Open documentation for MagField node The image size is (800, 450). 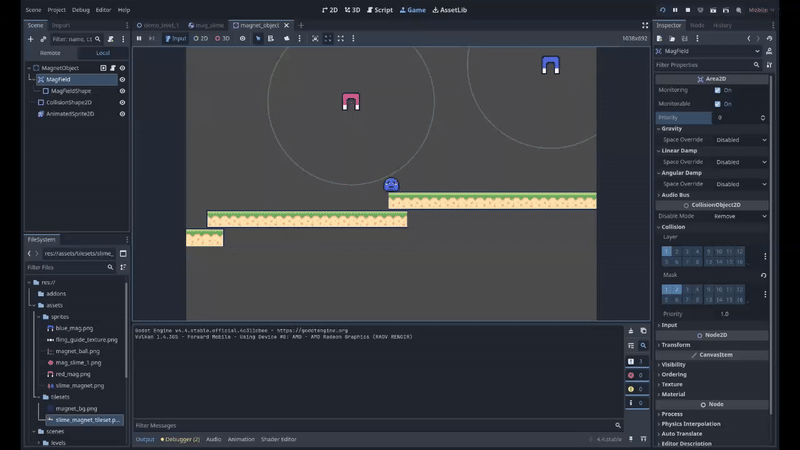[x=769, y=51]
